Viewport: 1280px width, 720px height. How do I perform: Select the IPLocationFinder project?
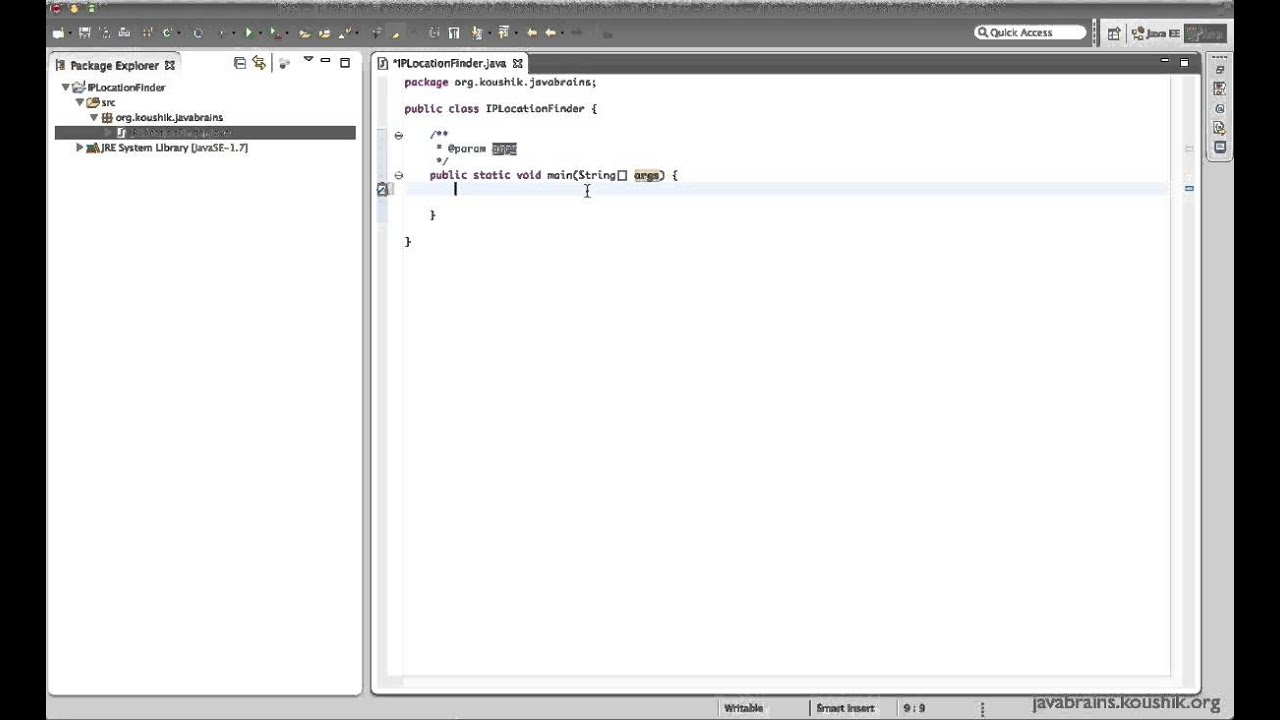pyautogui.click(x=126, y=88)
